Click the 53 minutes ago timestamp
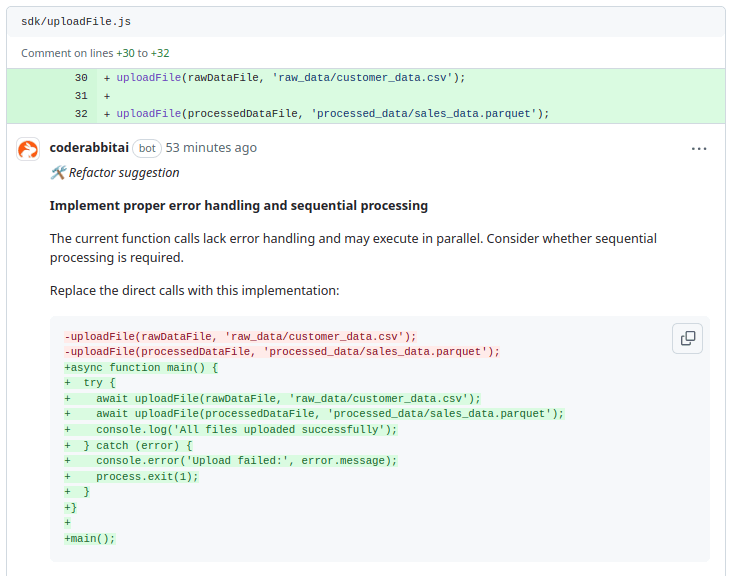This screenshot has width=735, height=576. click(211, 148)
